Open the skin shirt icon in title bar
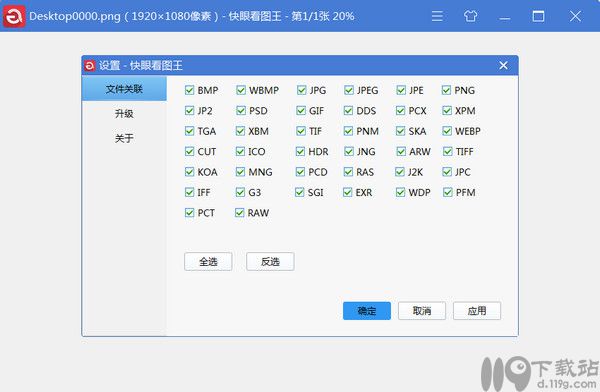Image resolution: width=600 pixels, height=392 pixels. coord(470,16)
